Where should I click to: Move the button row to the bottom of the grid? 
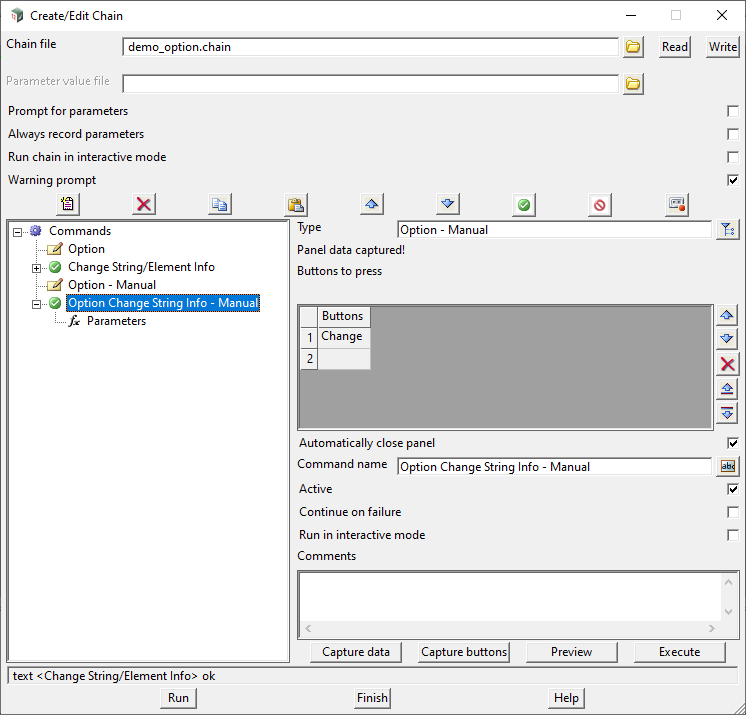[x=727, y=413]
